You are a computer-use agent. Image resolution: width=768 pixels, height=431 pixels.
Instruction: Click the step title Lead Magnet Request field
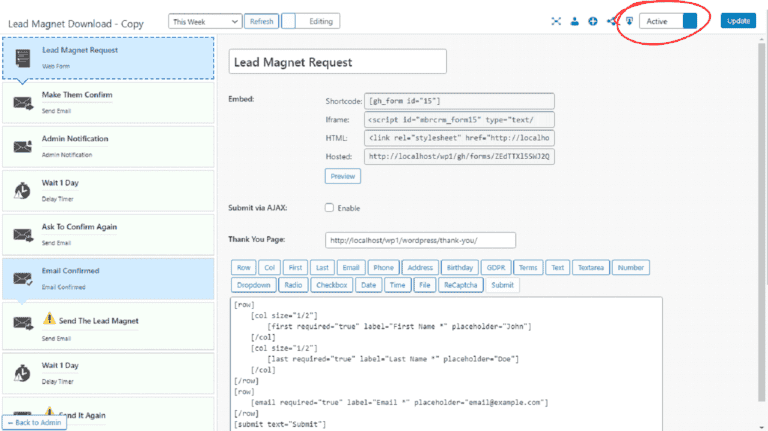[x=337, y=62]
